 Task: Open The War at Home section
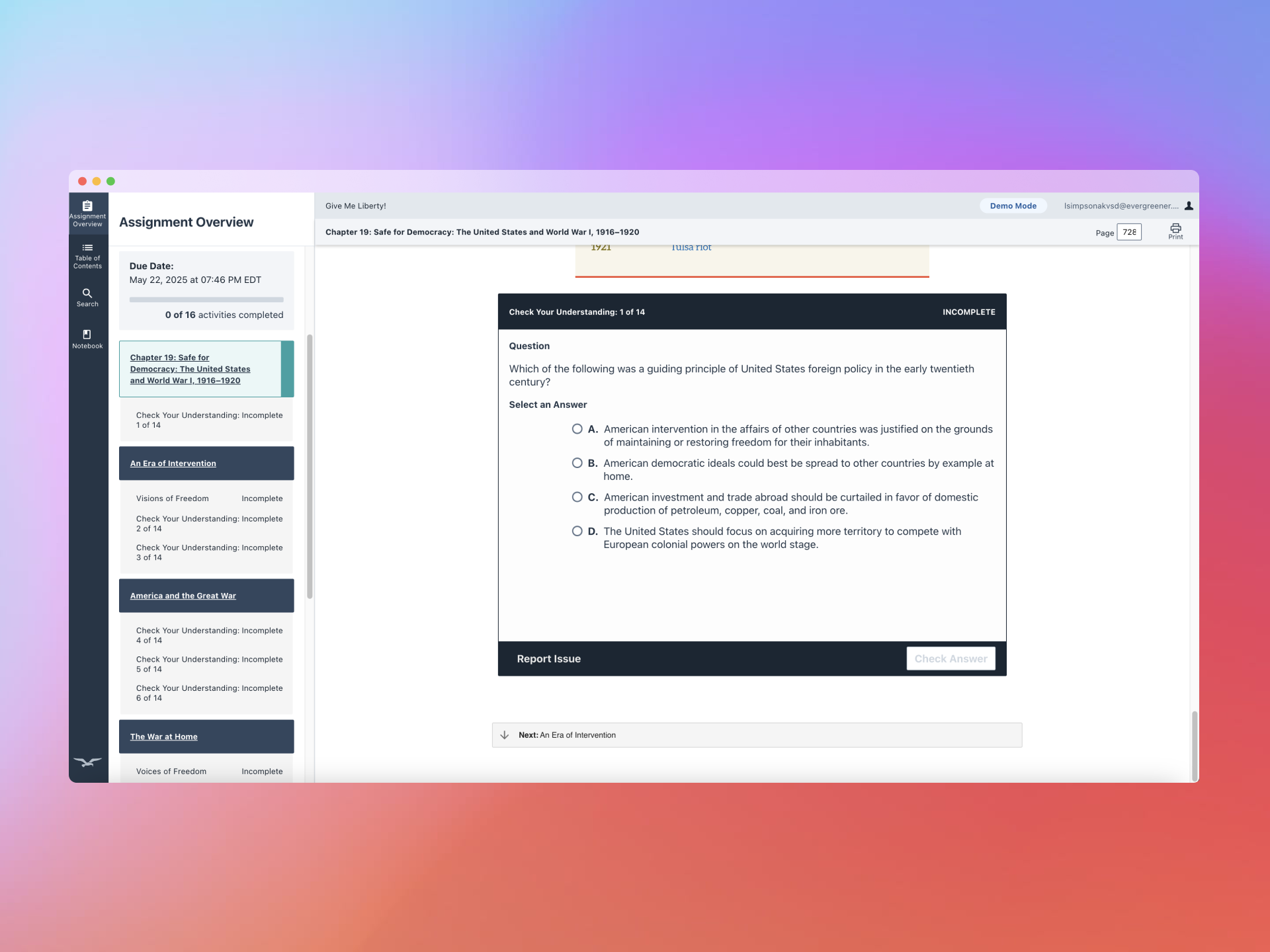coord(164,736)
